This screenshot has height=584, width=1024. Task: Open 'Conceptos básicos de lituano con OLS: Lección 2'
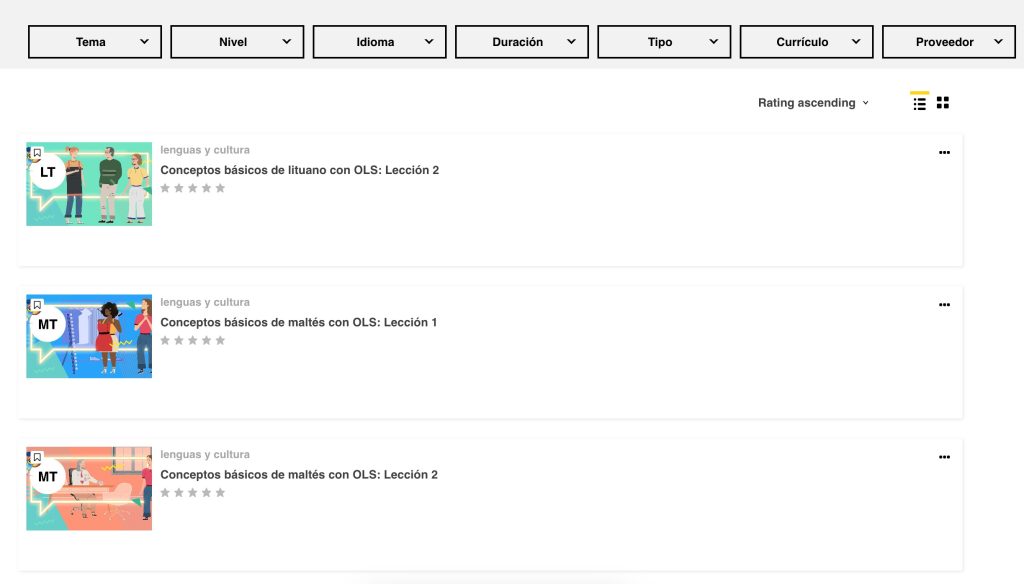tap(299, 170)
